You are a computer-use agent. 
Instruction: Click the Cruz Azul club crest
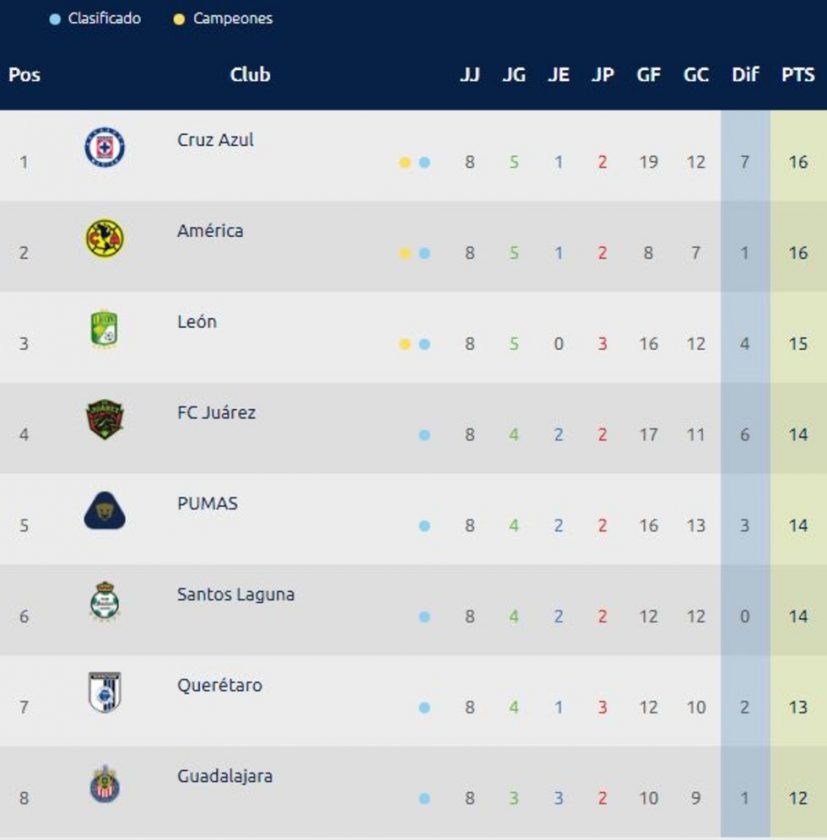(105, 147)
